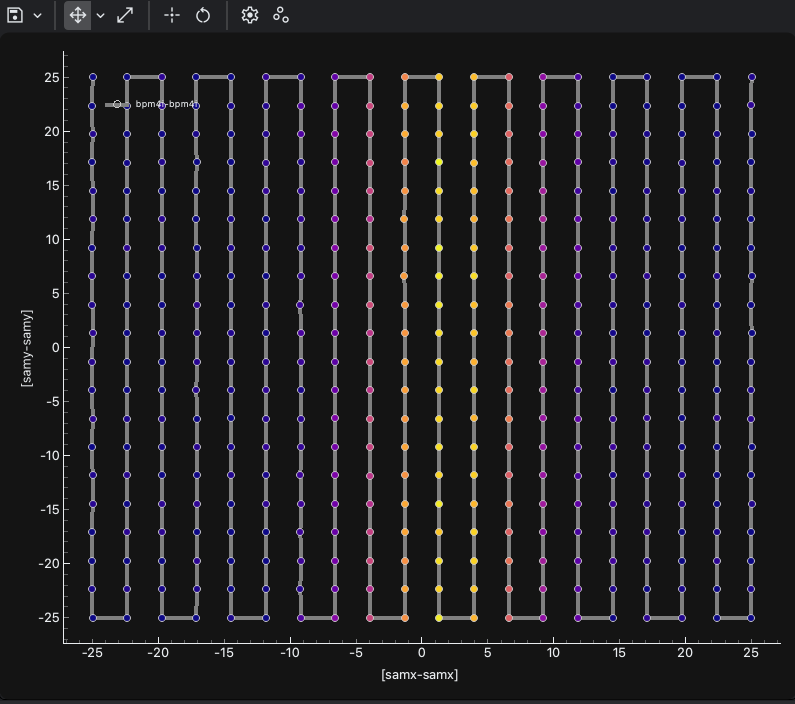795x704 pixels.
Task: Open the dropdown next to the pan tool
Action: coord(100,16)
